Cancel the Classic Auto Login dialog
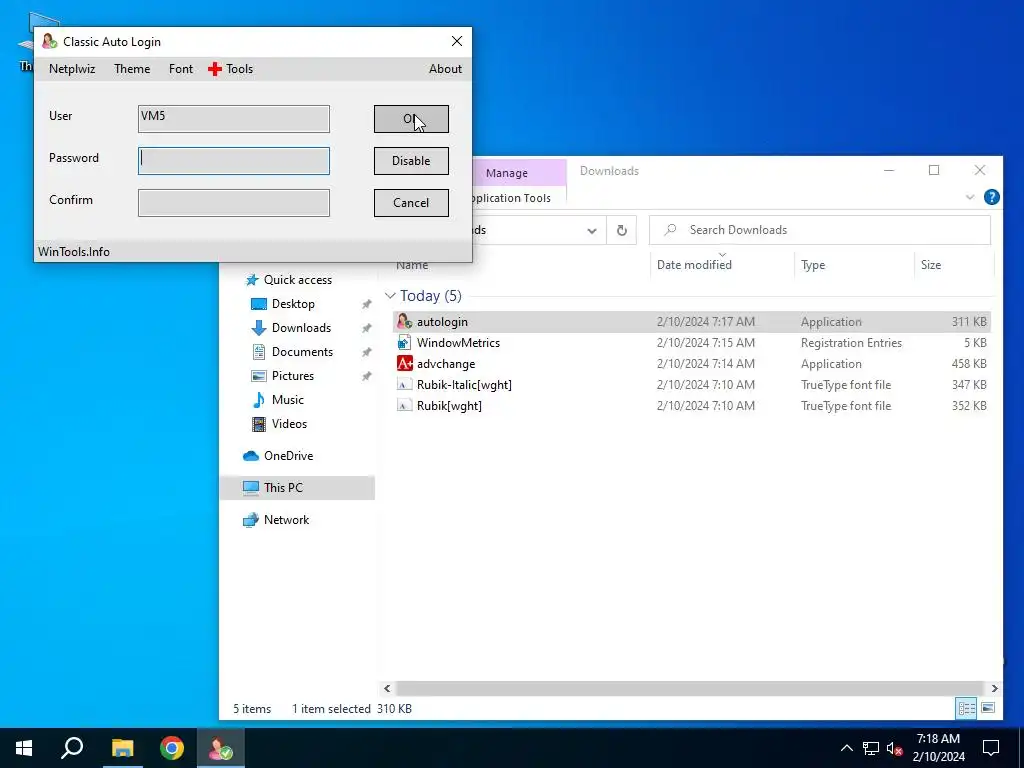1024x768 pixels. tap(411, 202)
